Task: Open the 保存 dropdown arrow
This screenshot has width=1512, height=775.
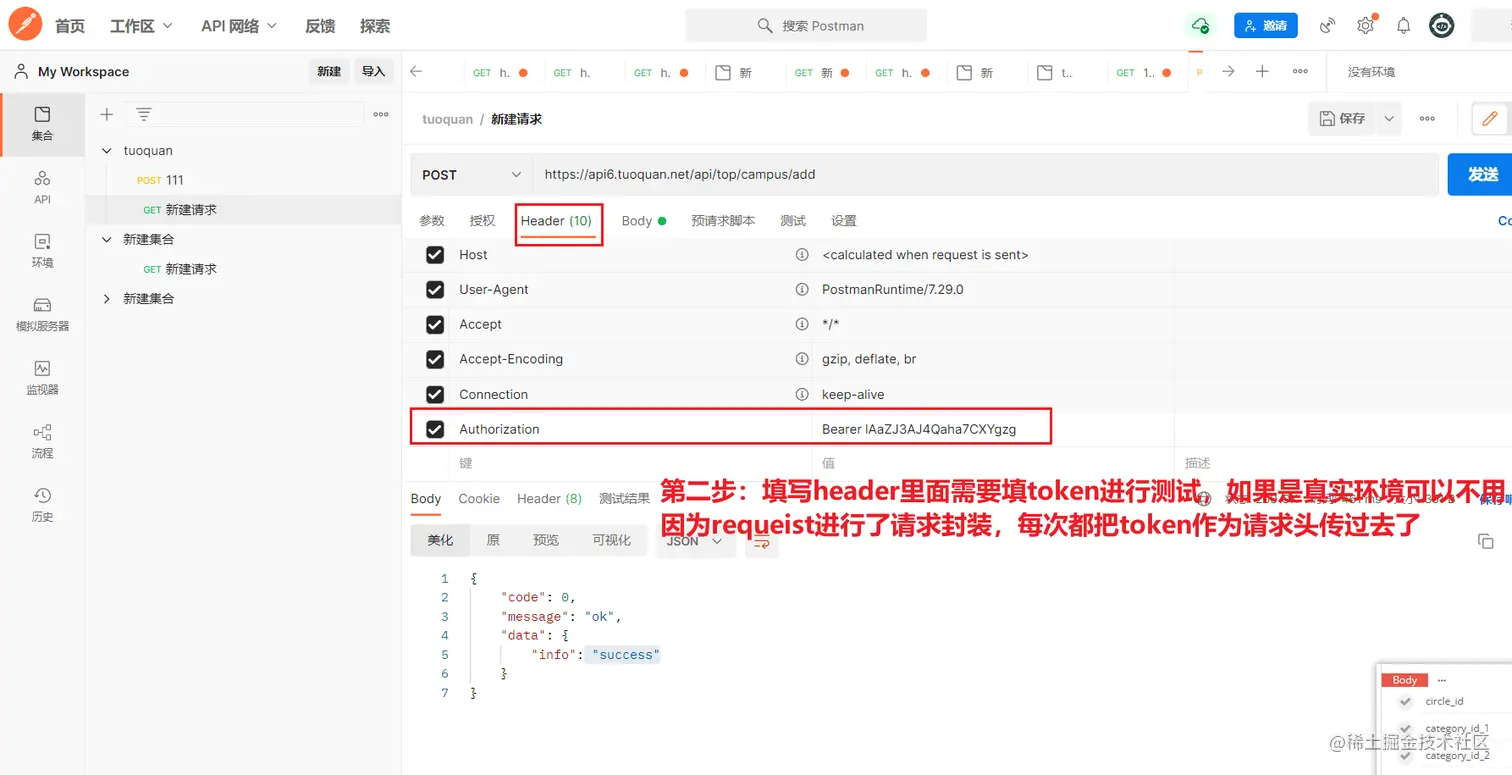Action: 1388,118
